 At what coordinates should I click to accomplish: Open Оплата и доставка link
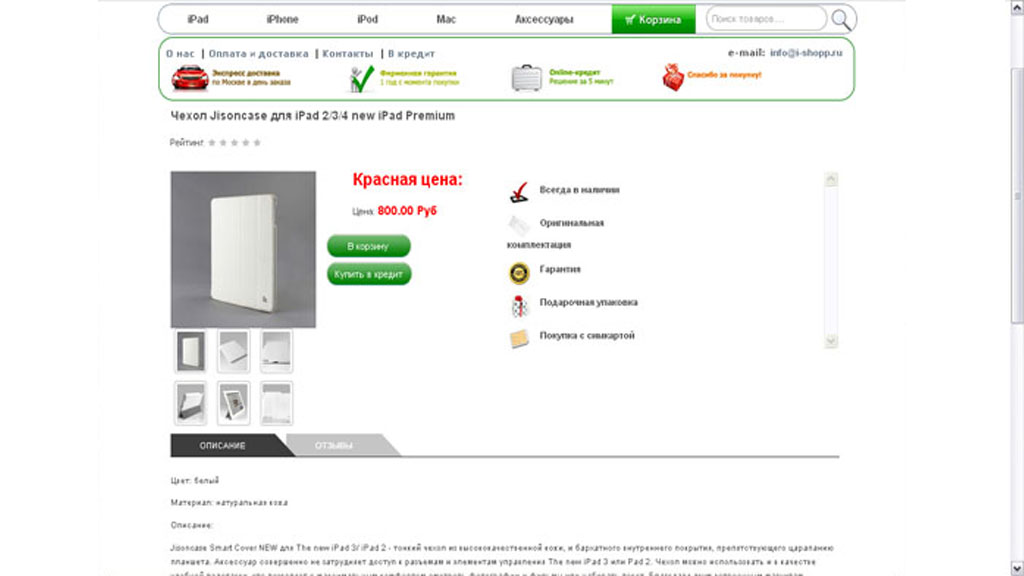(259, 54)
